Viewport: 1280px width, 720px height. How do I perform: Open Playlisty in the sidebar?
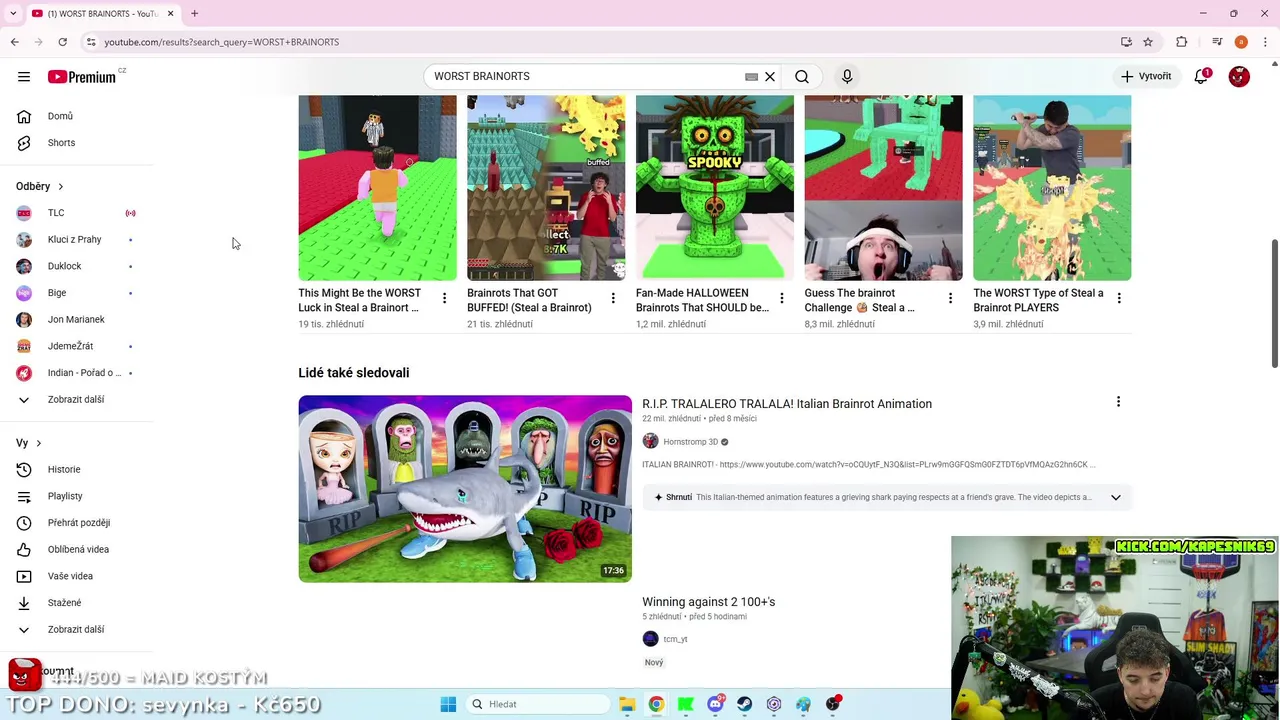(78, 496)
